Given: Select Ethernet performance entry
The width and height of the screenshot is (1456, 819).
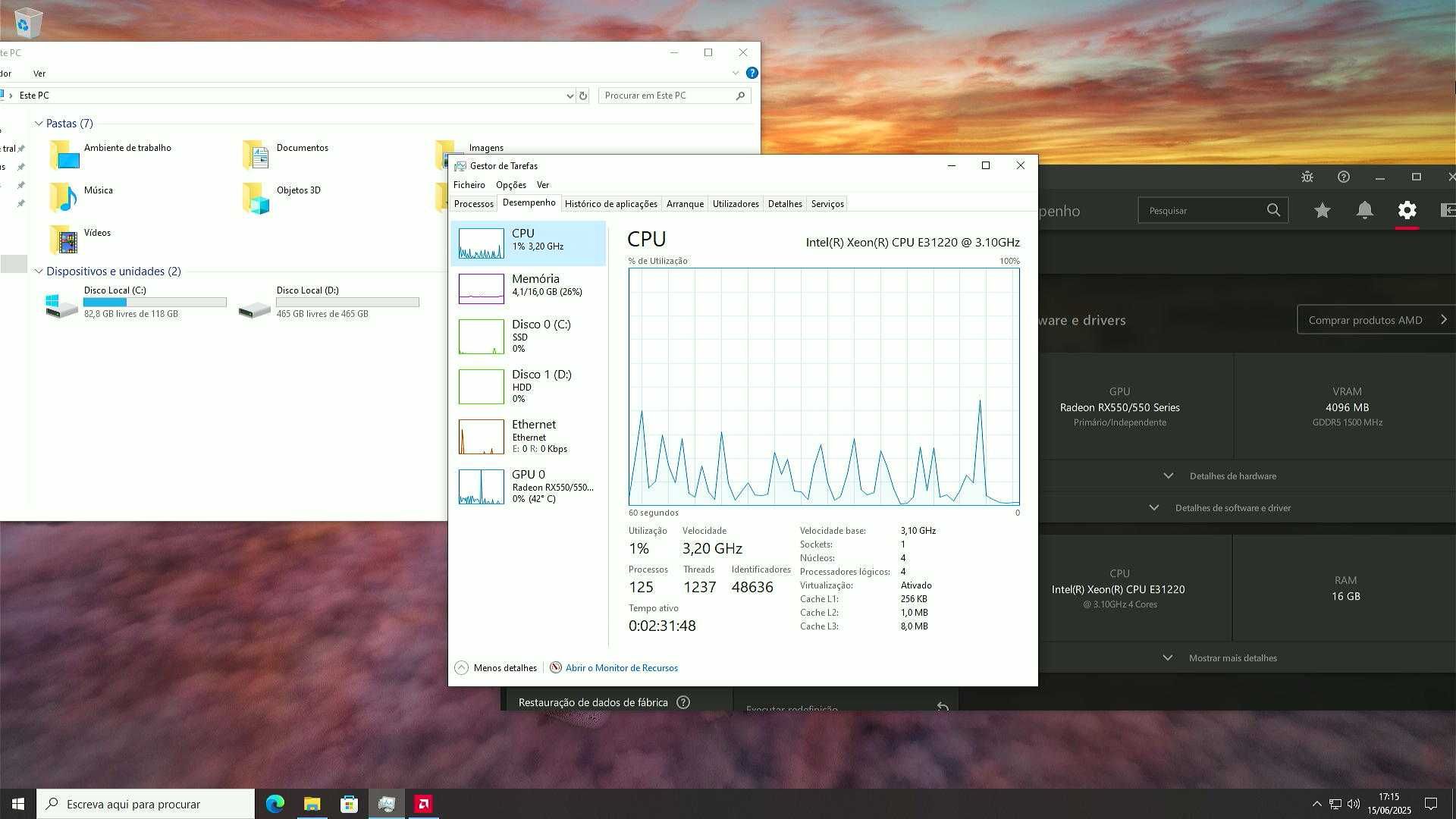Looking at the screenshot, I should (x=529, y=436).
